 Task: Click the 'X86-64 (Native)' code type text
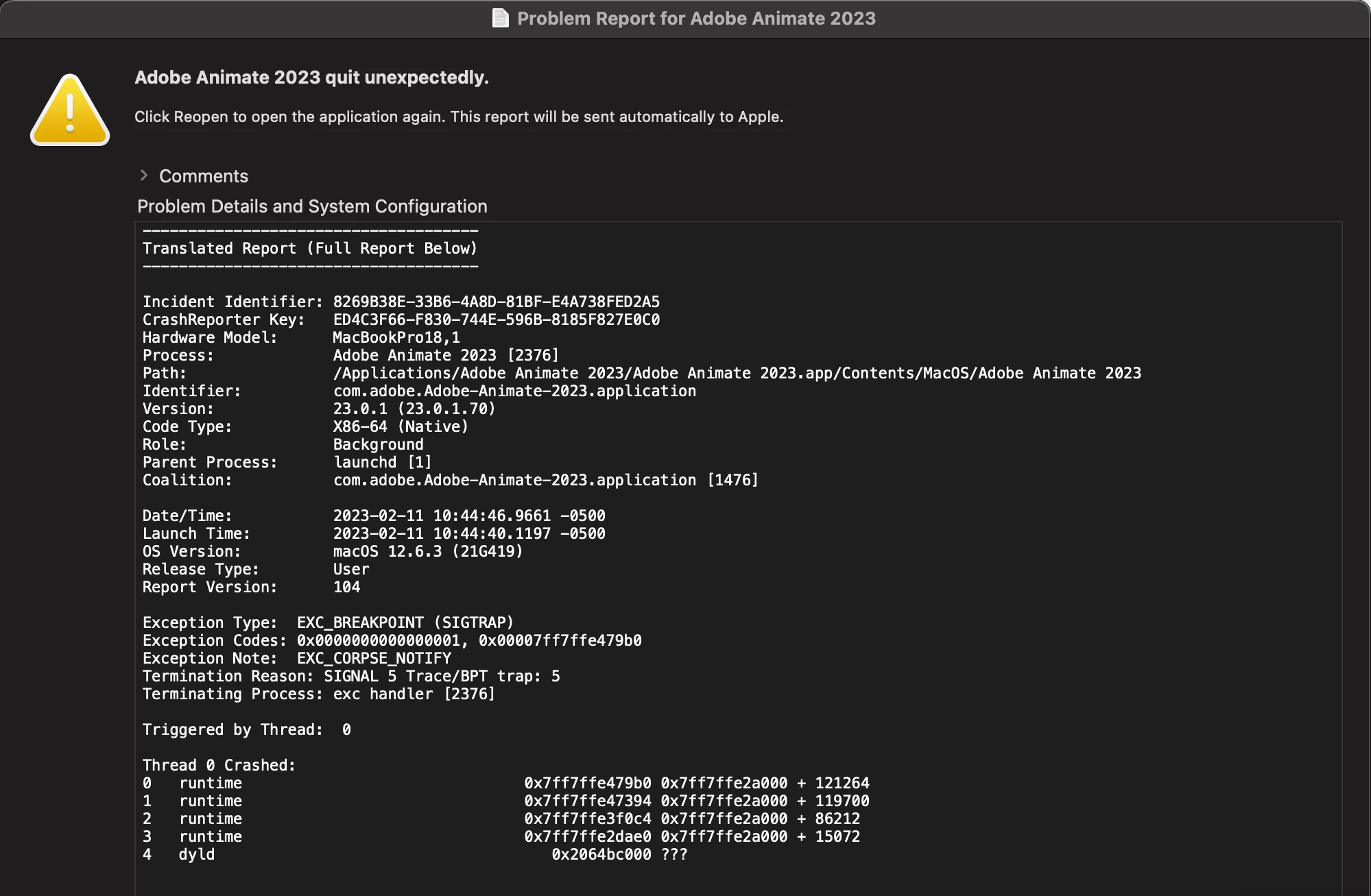click(401, 426)
